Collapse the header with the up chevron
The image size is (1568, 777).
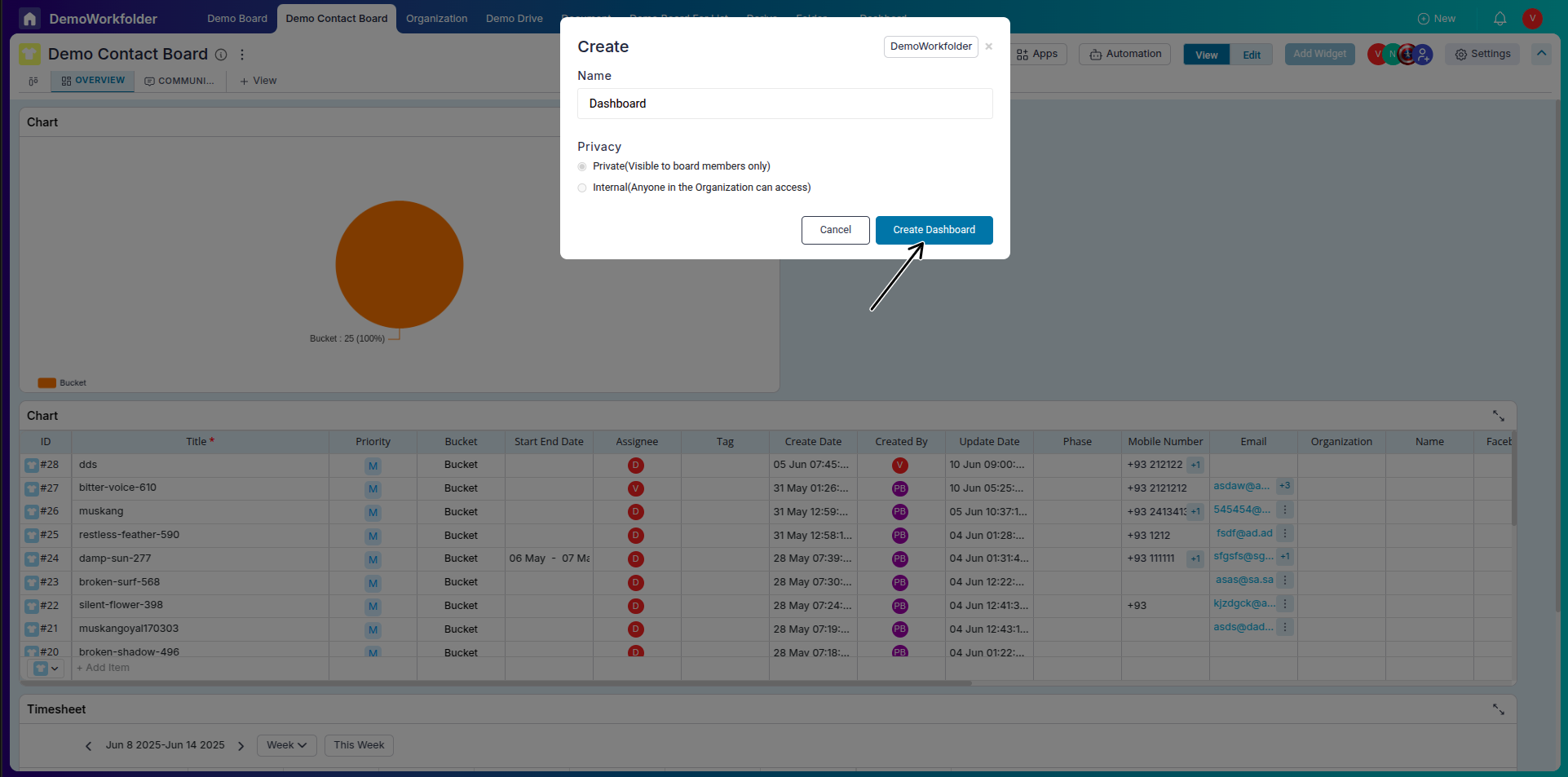point(1541,54)
